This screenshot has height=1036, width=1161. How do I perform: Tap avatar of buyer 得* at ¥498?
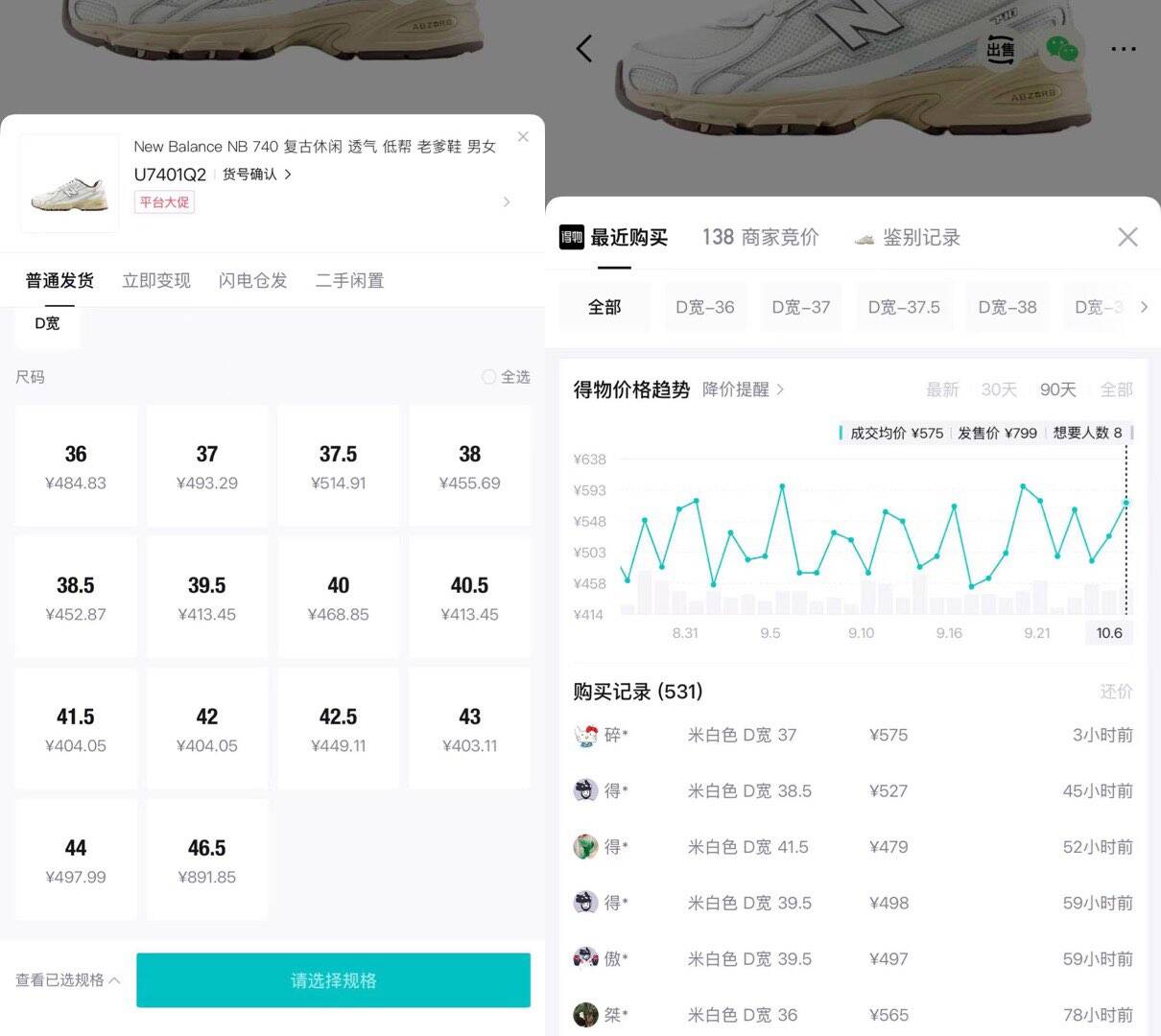(x=585, y=903)
